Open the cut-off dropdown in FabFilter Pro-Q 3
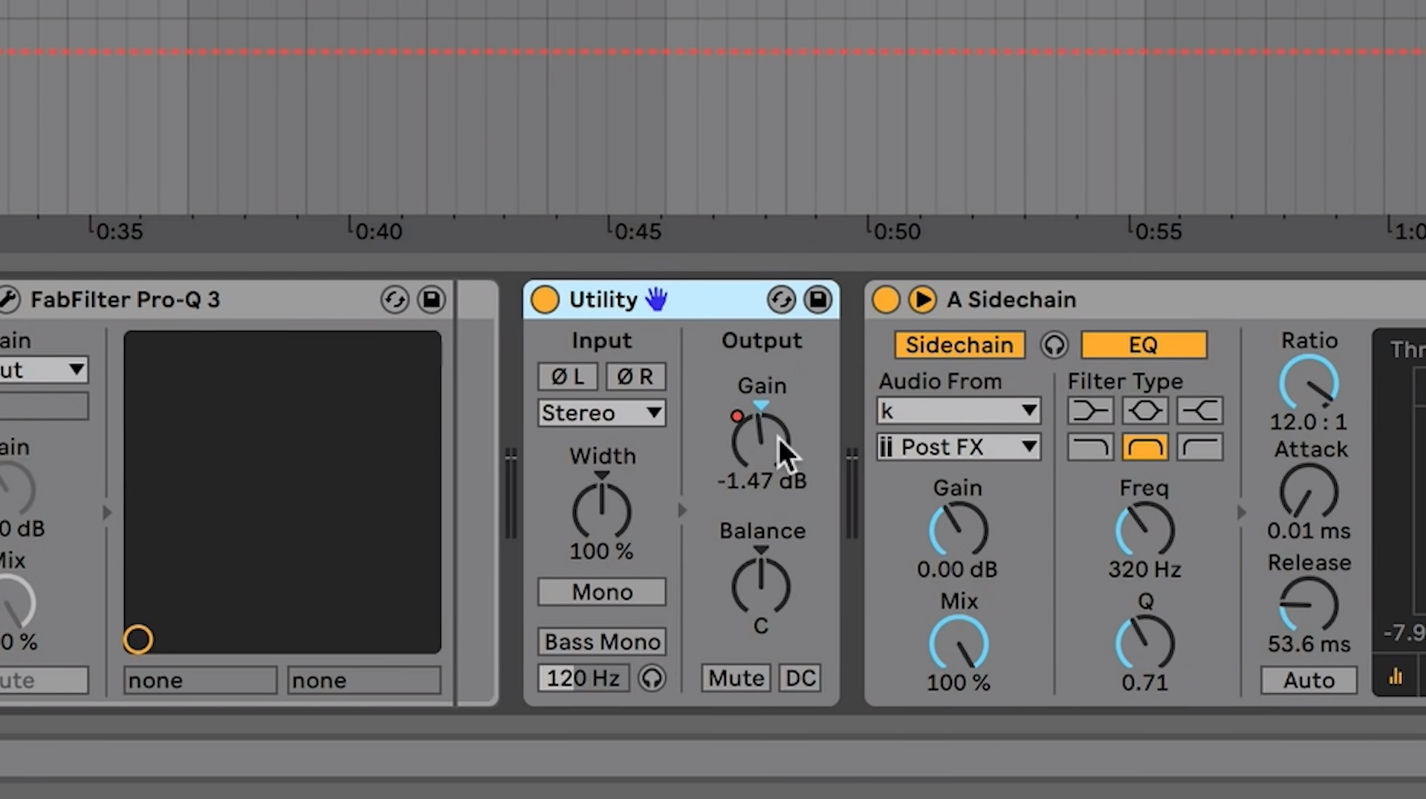 click(x=42, y=370)
